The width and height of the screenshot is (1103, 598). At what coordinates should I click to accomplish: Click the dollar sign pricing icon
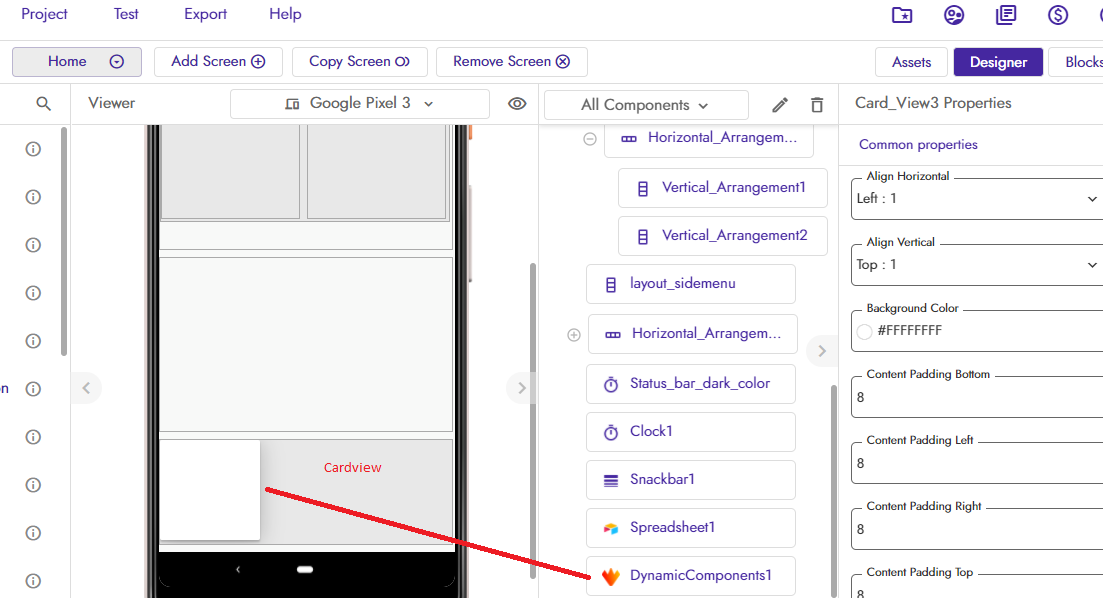(1058, 15)
